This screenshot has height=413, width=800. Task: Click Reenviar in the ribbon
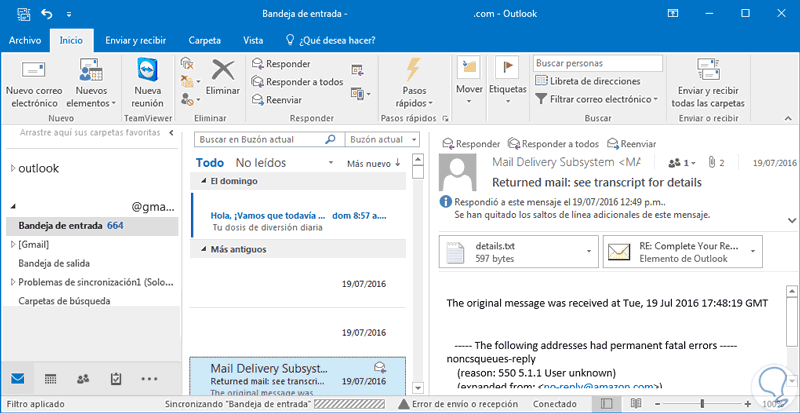tap(277, 100)
